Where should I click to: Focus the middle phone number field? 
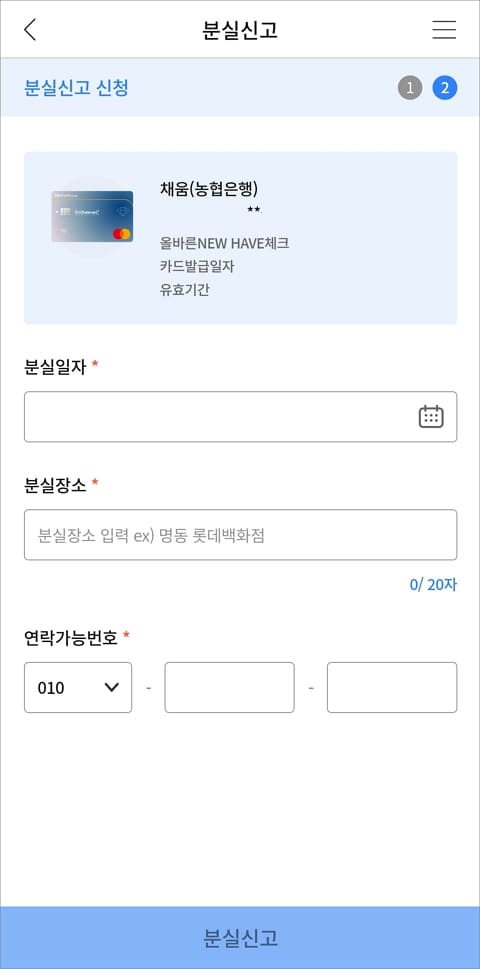pyautogui.click(x=229, y=687)
